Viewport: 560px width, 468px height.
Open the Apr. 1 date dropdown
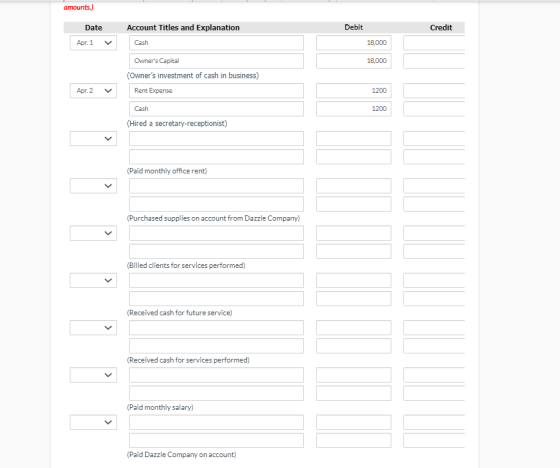tap(93, 43)
